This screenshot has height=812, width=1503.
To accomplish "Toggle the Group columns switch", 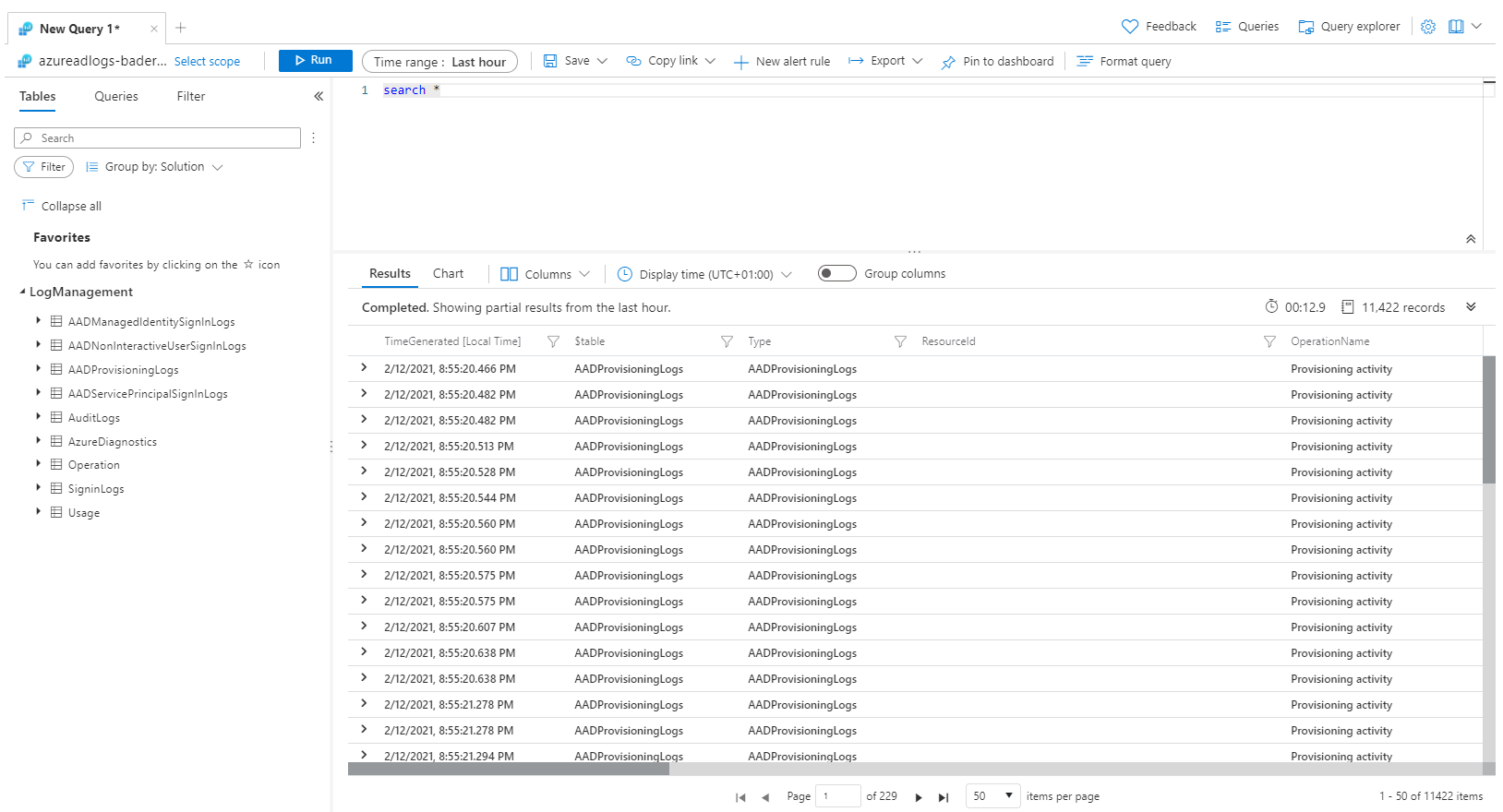I will [836, 273].
